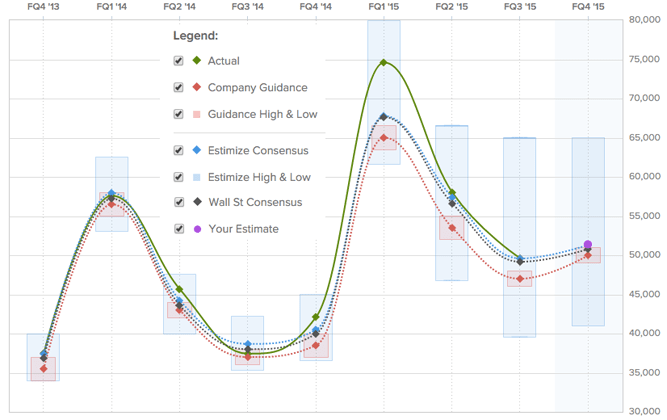The width and height of the screenshot is (667, 420).
Task: Click the red Company Guidance legend diamond
Action: coord(195,88)
